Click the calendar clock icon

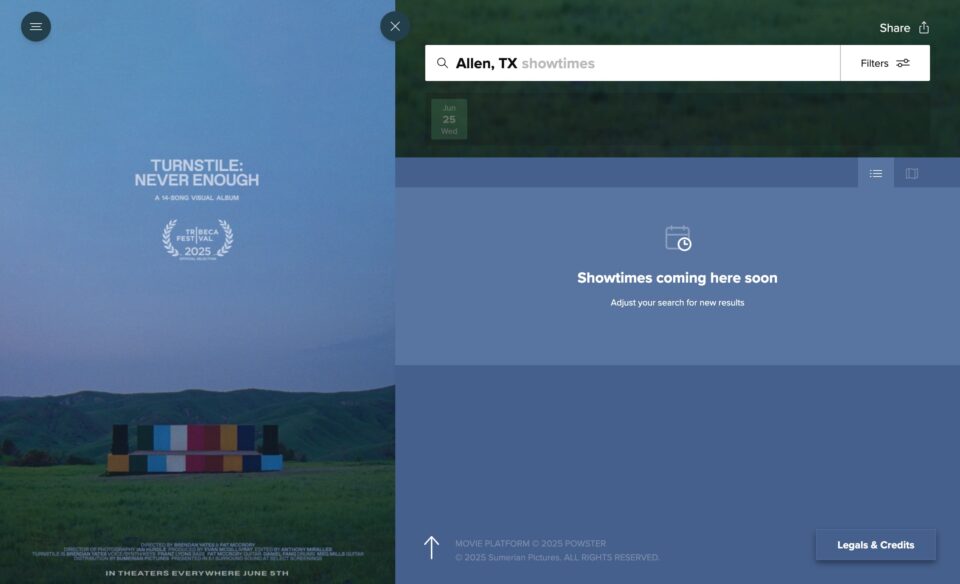click(678, 238)
